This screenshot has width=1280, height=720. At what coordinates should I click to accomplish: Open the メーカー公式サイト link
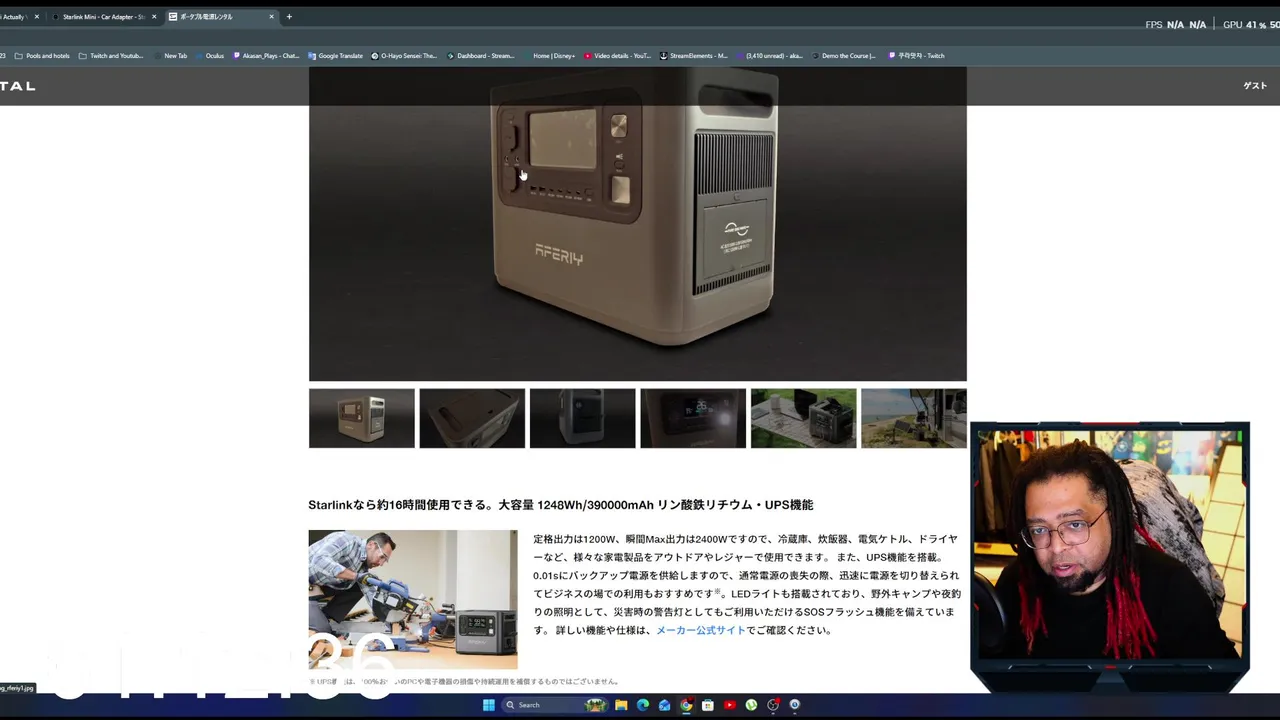click(x=701, y=630)
